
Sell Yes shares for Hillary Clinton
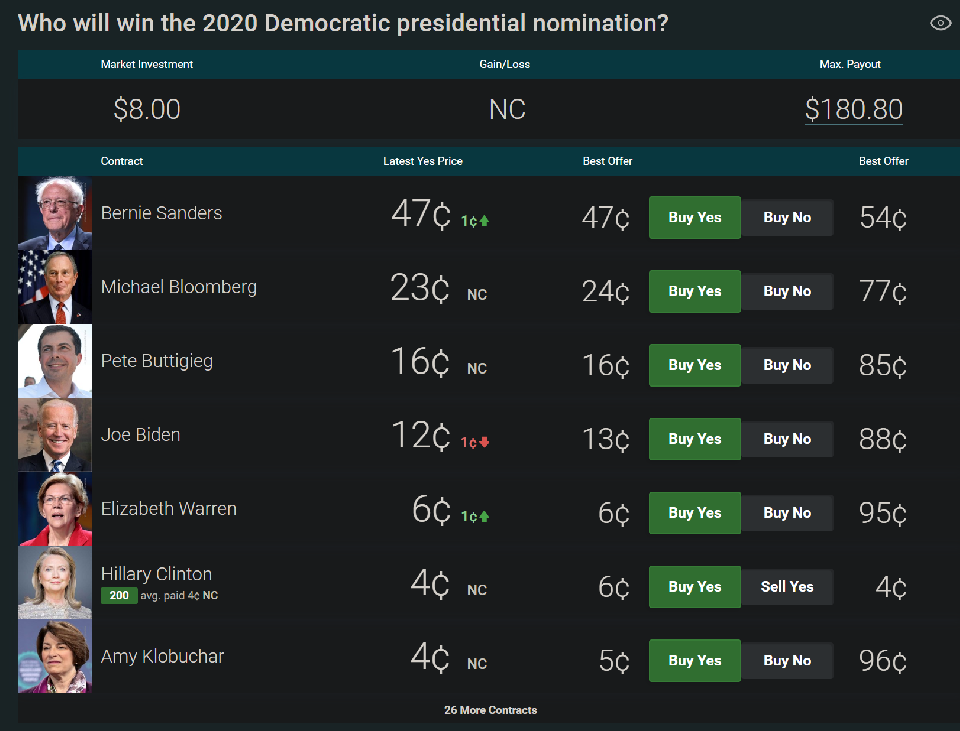tap(787, 587)
